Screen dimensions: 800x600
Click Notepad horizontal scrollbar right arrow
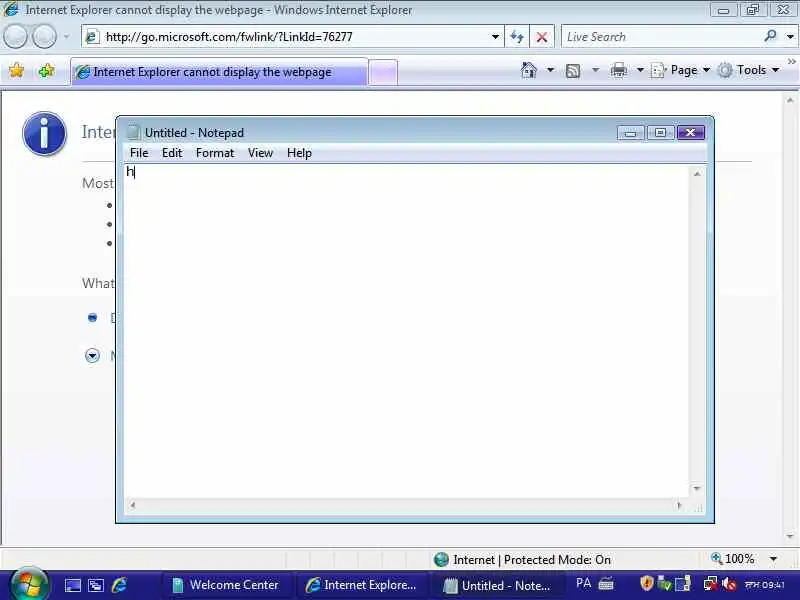(679, 505)
